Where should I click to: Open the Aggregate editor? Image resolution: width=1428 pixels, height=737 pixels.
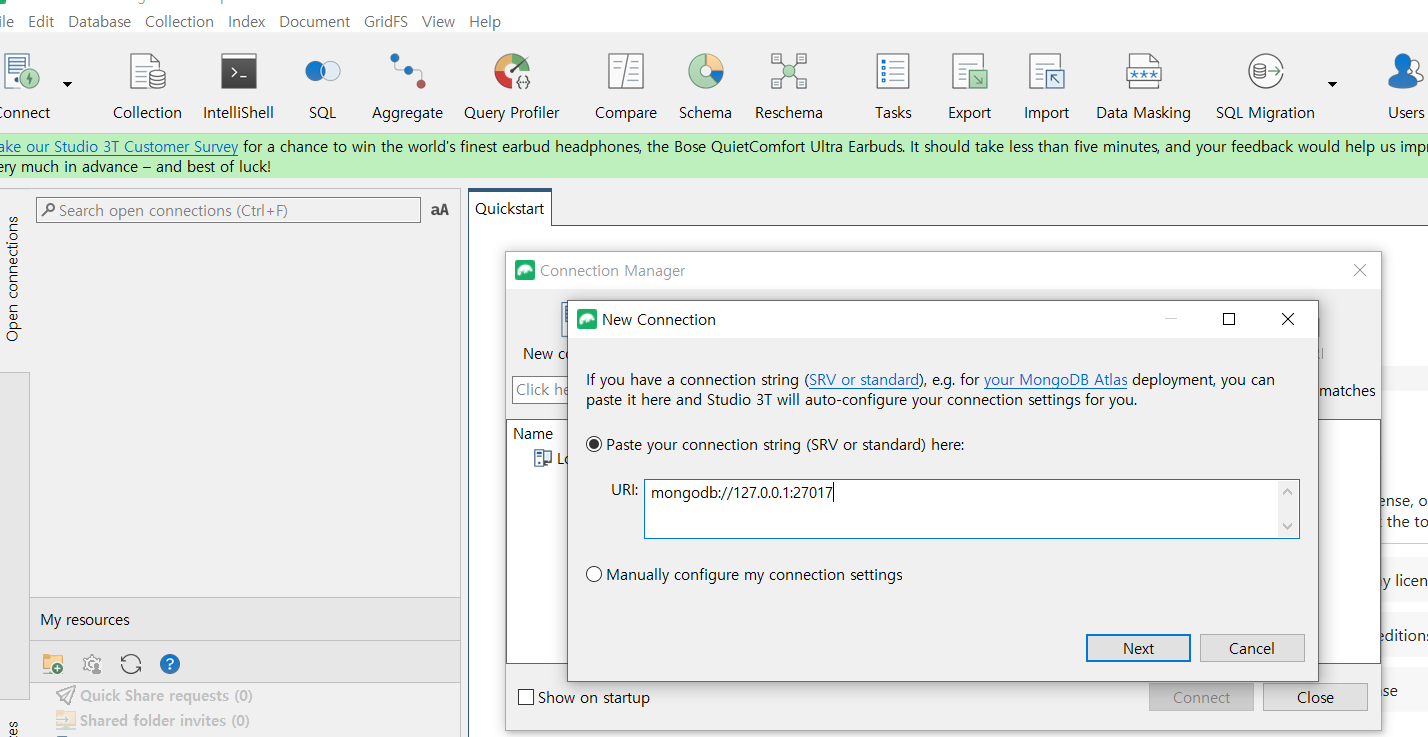point(407,86)
